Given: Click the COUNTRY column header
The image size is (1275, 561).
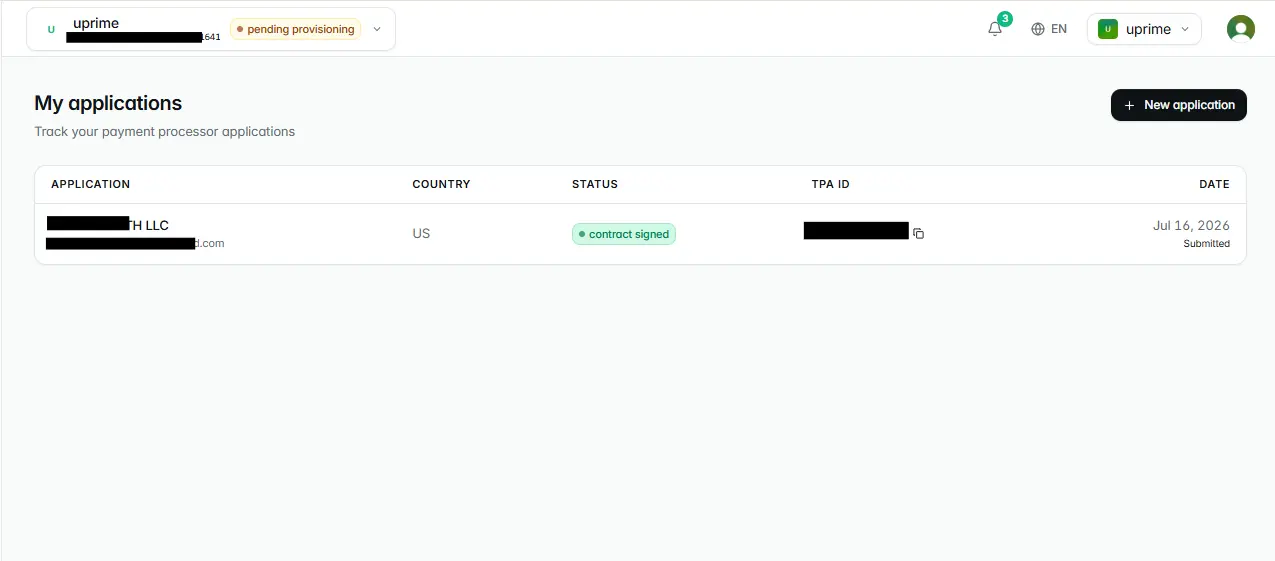Looking at the screenshot, I should [441, 184].
